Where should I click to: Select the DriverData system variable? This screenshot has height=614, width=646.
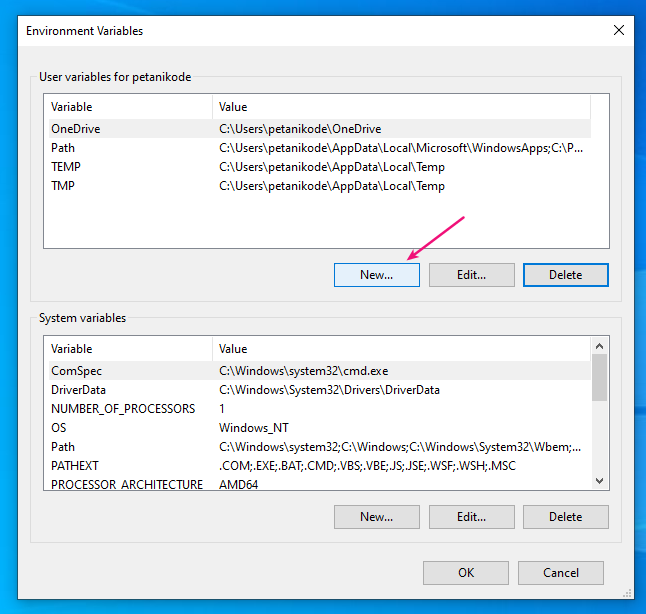pyautogui.click(x=78, y=390)
